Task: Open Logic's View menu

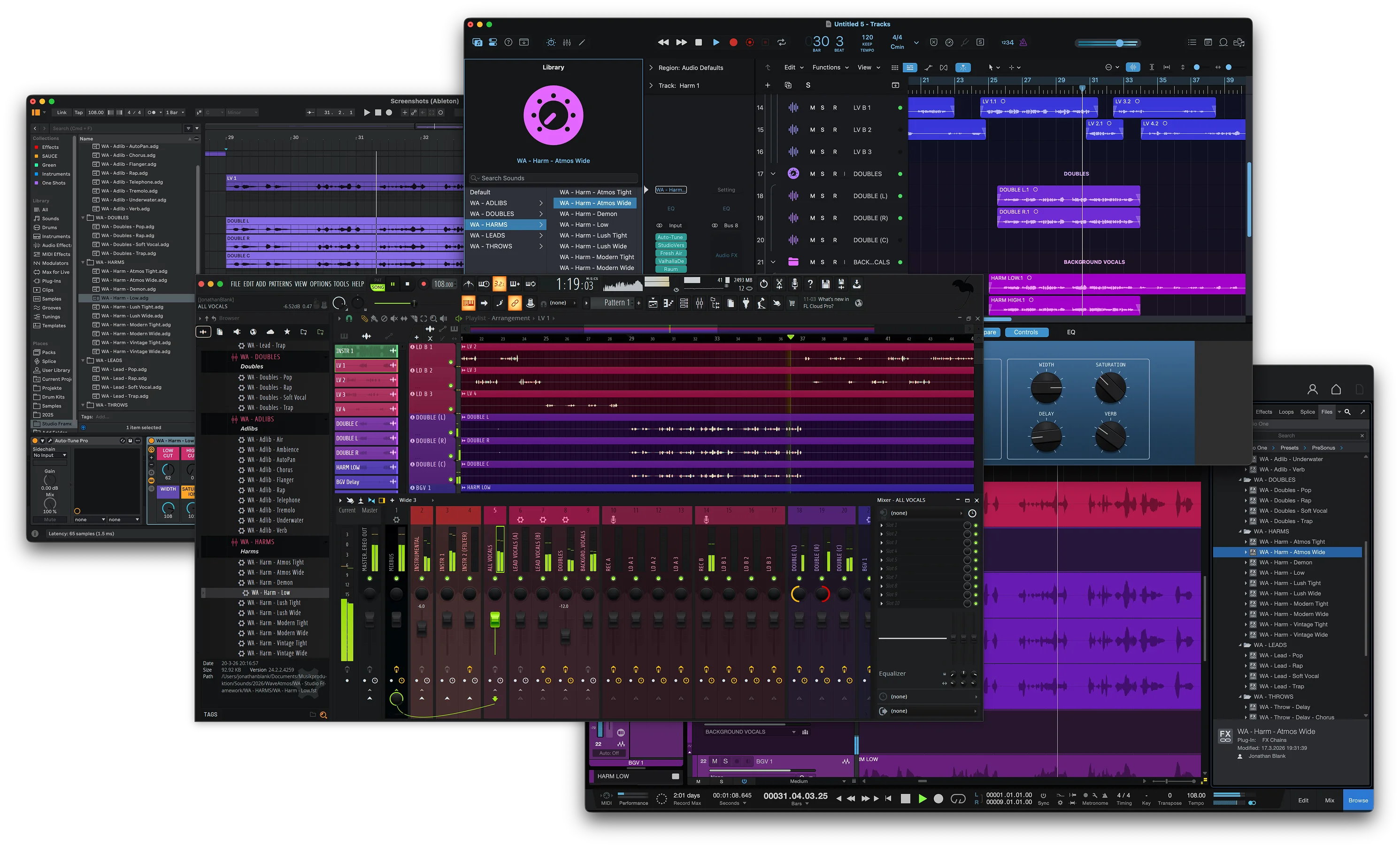Action: pos(868,67)
